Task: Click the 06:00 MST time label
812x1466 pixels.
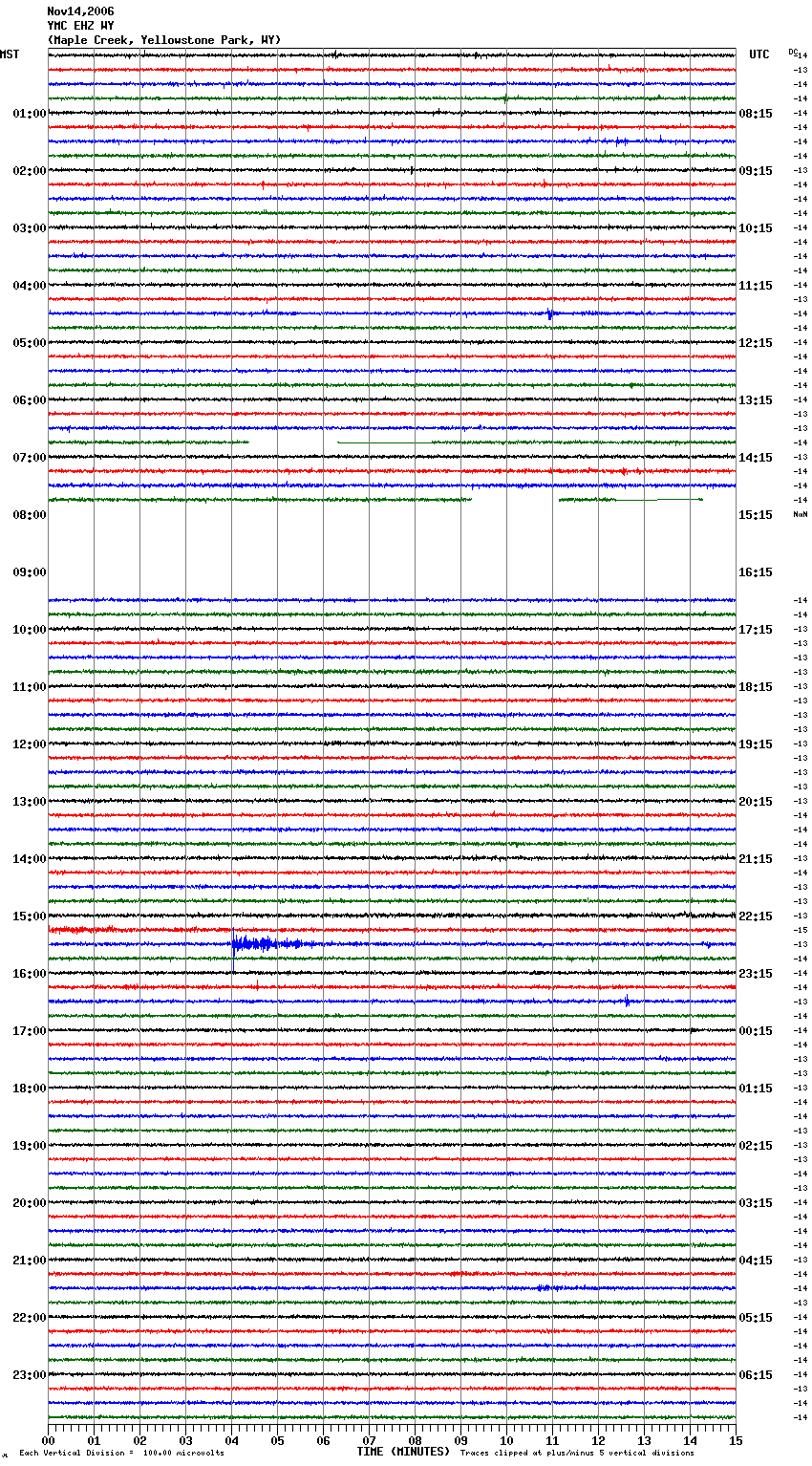Action: [x=30, y=400]
